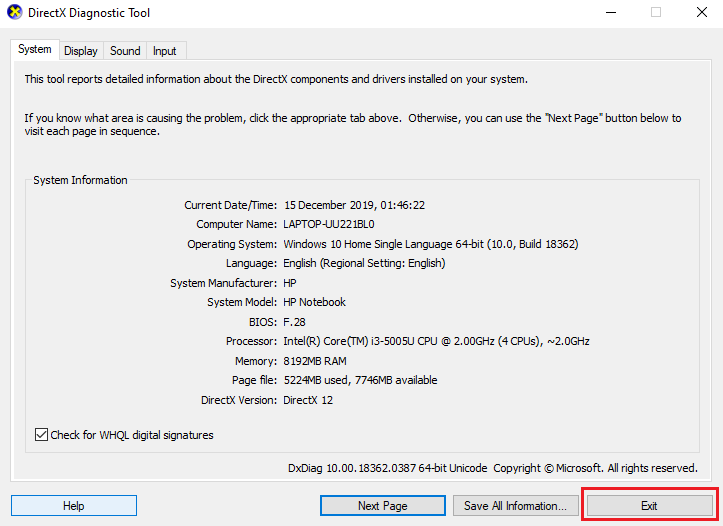This screenshot has width=723, height=526.
Task: Click the System Manufacturer label
Action: (224, 283)
